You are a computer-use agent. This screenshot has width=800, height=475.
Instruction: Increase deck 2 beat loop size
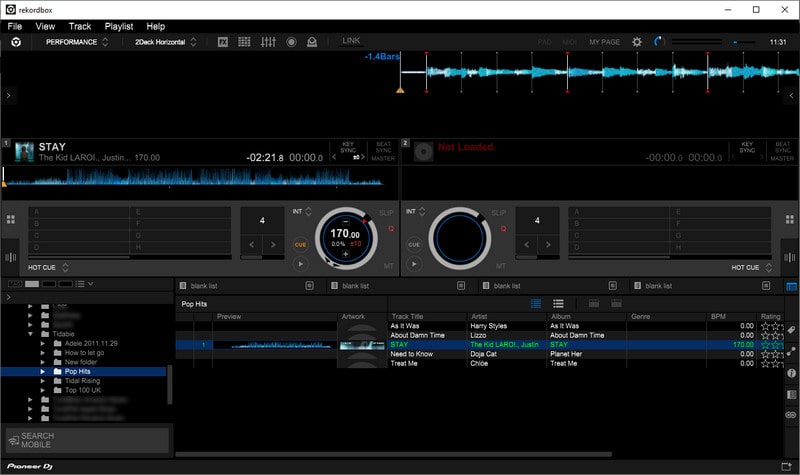[x=548, y=244]
